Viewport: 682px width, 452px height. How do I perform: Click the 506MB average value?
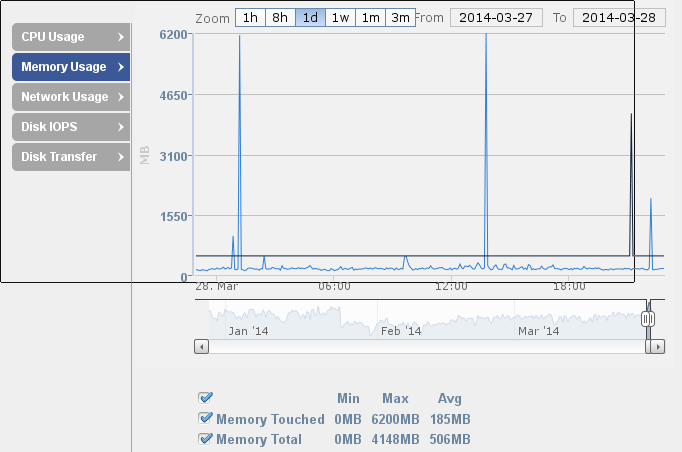tap(450, 439)
